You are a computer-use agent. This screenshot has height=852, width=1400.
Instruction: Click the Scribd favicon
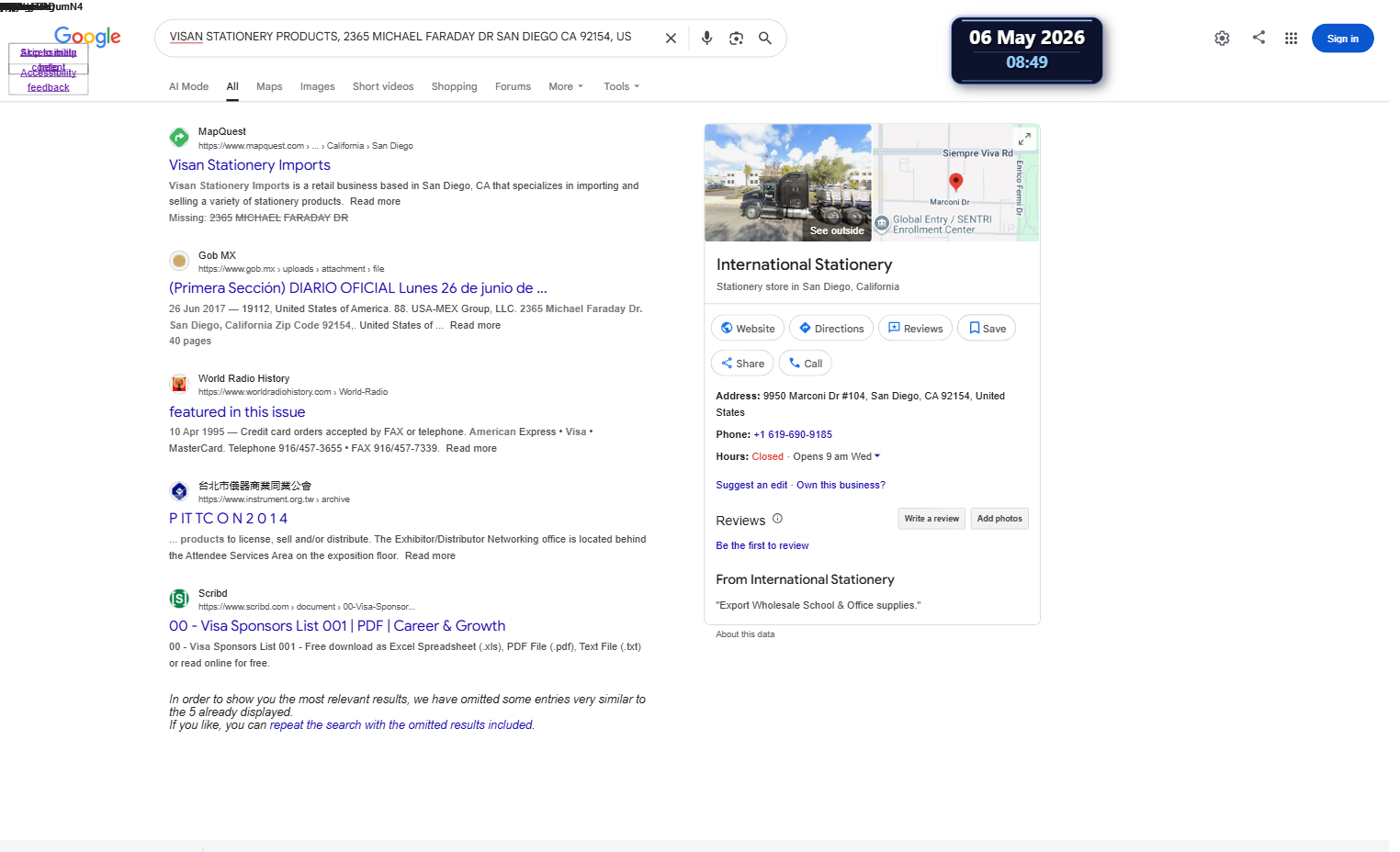(179, 599)
